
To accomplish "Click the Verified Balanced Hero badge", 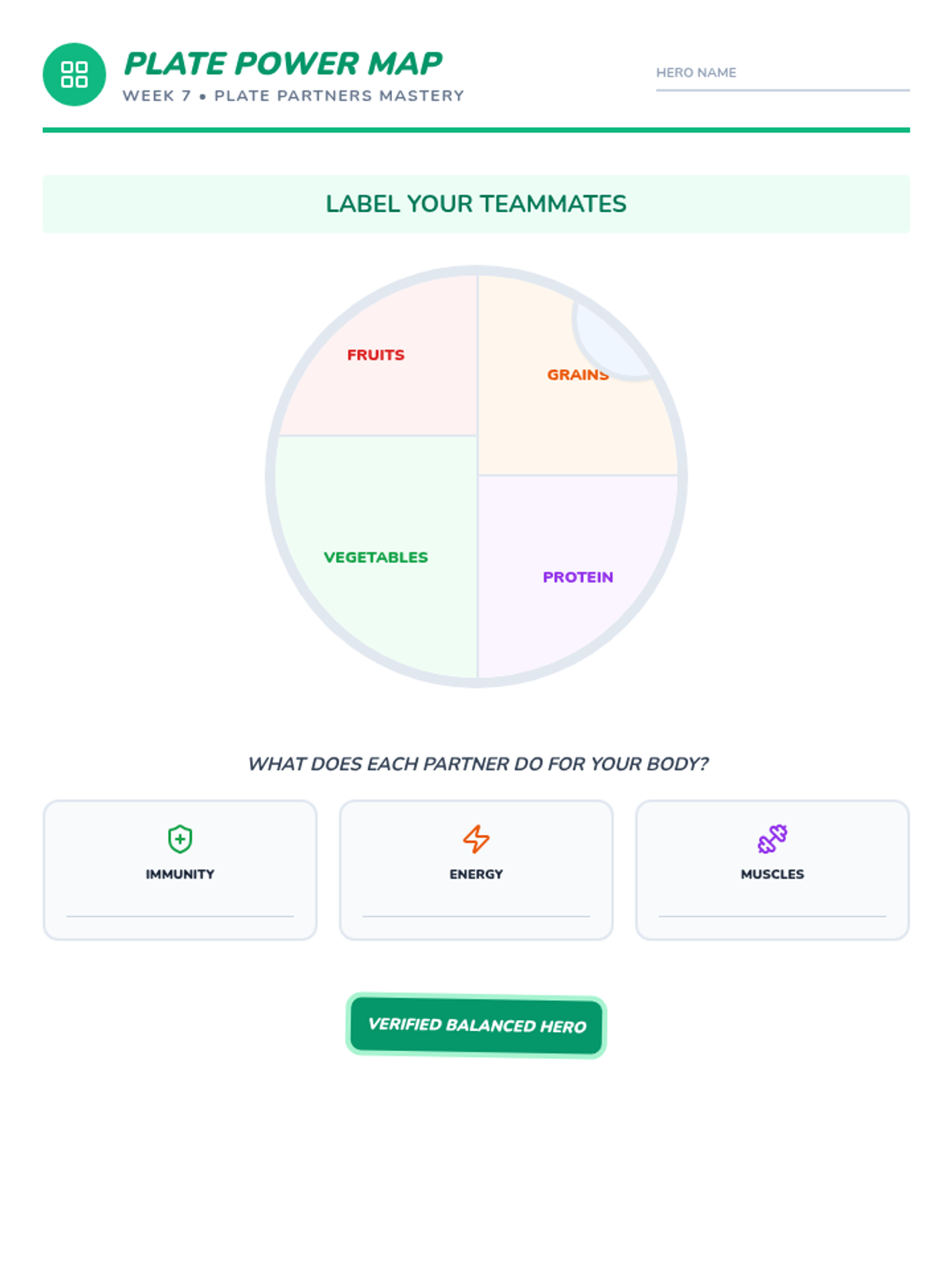I will point(476,1026).
